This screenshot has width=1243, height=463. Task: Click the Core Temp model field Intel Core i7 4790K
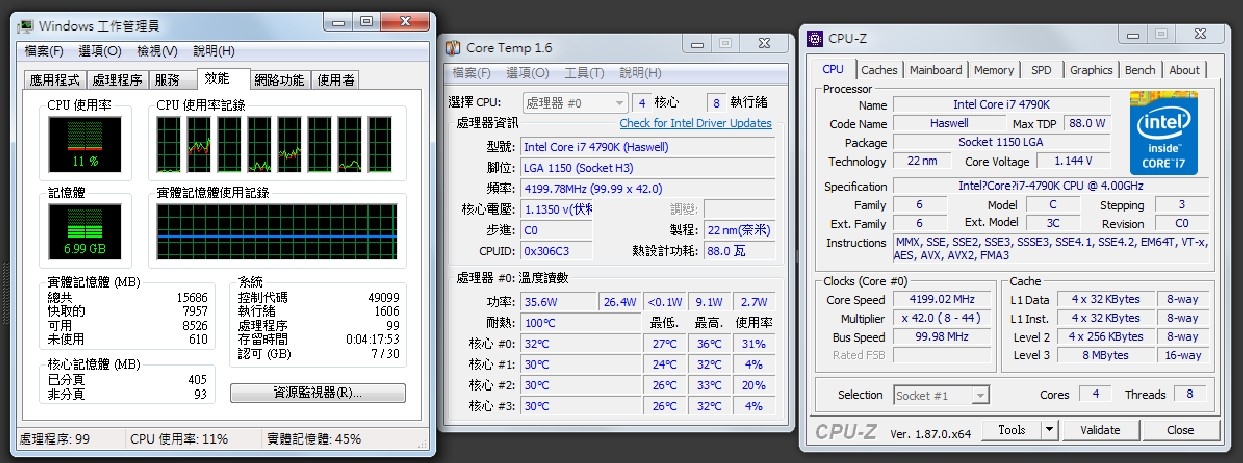coord(647,147)
